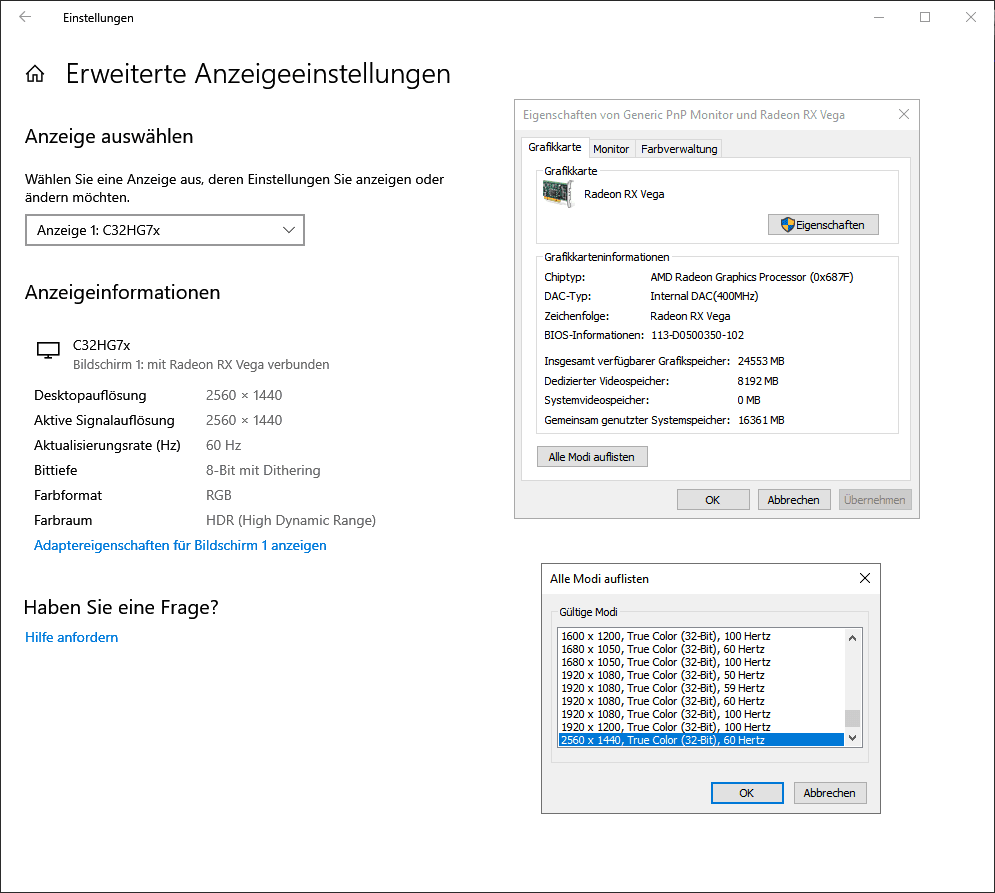Viewport: 995px width, 893px height.
Task: Select mode 1920 x 1080, 50 Hertz
Action: tap(701, 675)
